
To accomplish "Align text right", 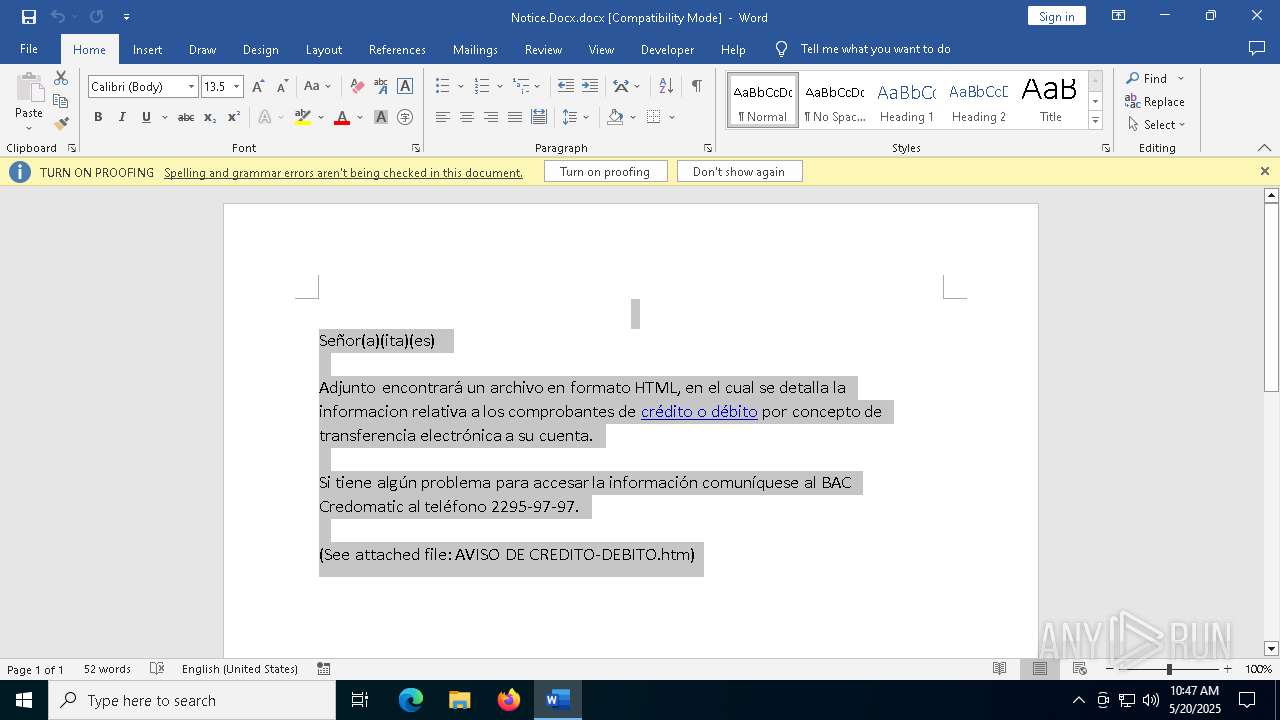I will pos(491,117).
